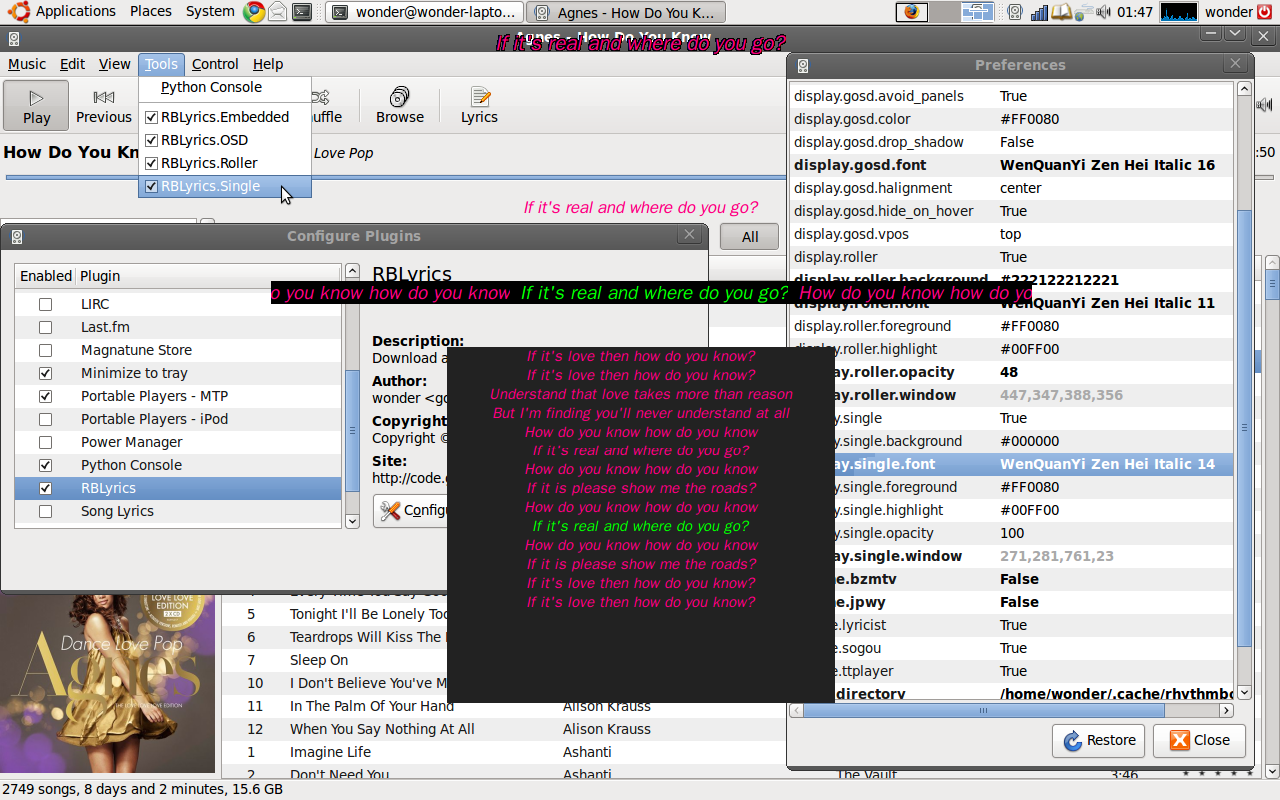Click plugin list scroll-down arrow
Viewport: 1280px width, 800px height.
pyautogui.click(x=352, y=521)
